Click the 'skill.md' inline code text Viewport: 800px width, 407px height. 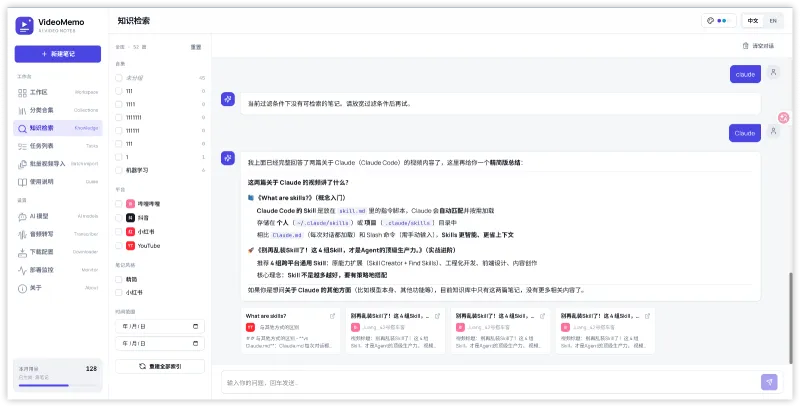point(352,211)
